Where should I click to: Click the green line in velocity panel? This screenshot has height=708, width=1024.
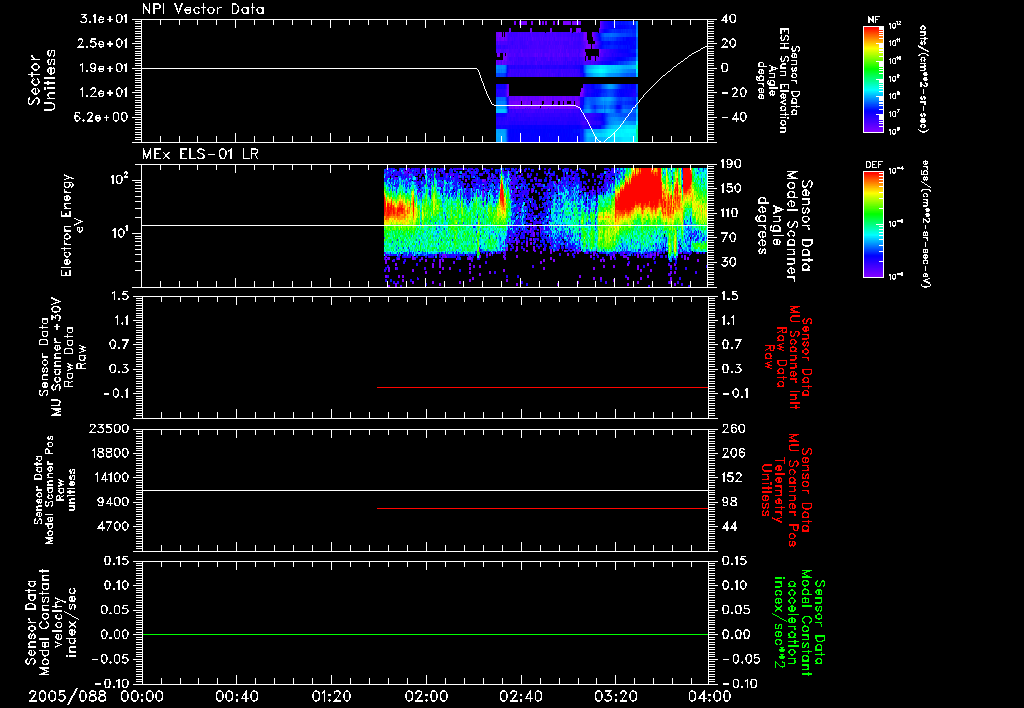424,634
